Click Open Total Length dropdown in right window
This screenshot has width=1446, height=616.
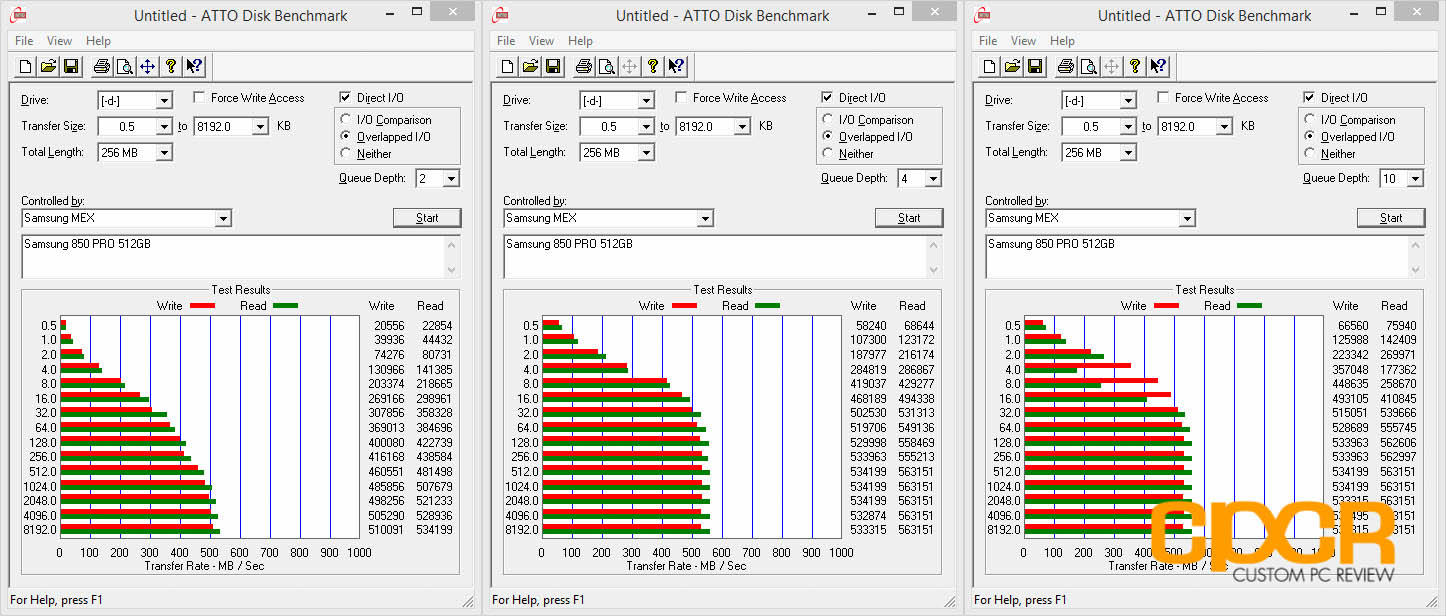point(1128,153)
